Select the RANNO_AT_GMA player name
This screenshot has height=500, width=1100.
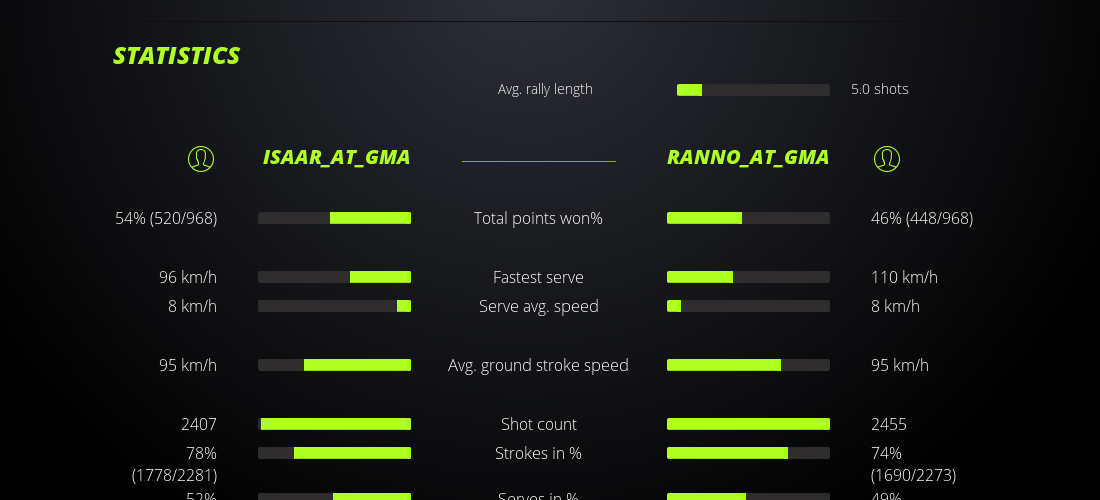click(x=748, y=157)
